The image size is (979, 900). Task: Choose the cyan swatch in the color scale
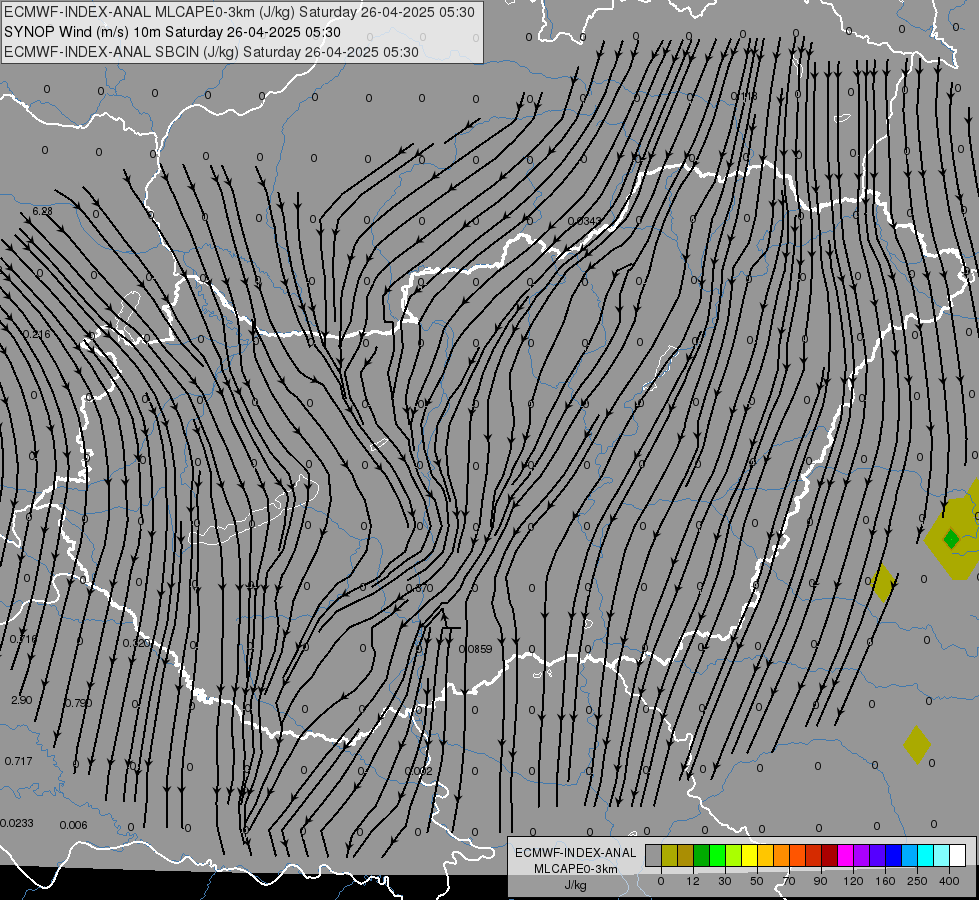926,855
